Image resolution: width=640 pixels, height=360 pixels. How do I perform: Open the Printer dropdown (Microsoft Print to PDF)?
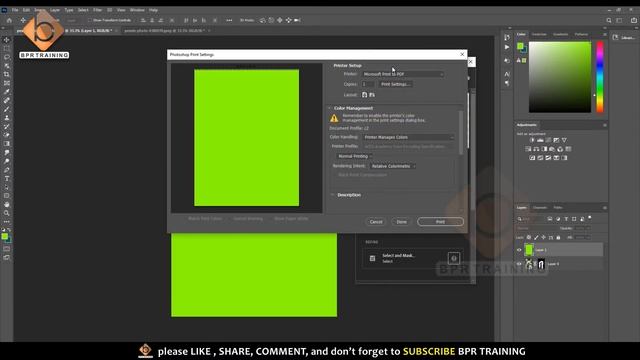coord(403,74)
